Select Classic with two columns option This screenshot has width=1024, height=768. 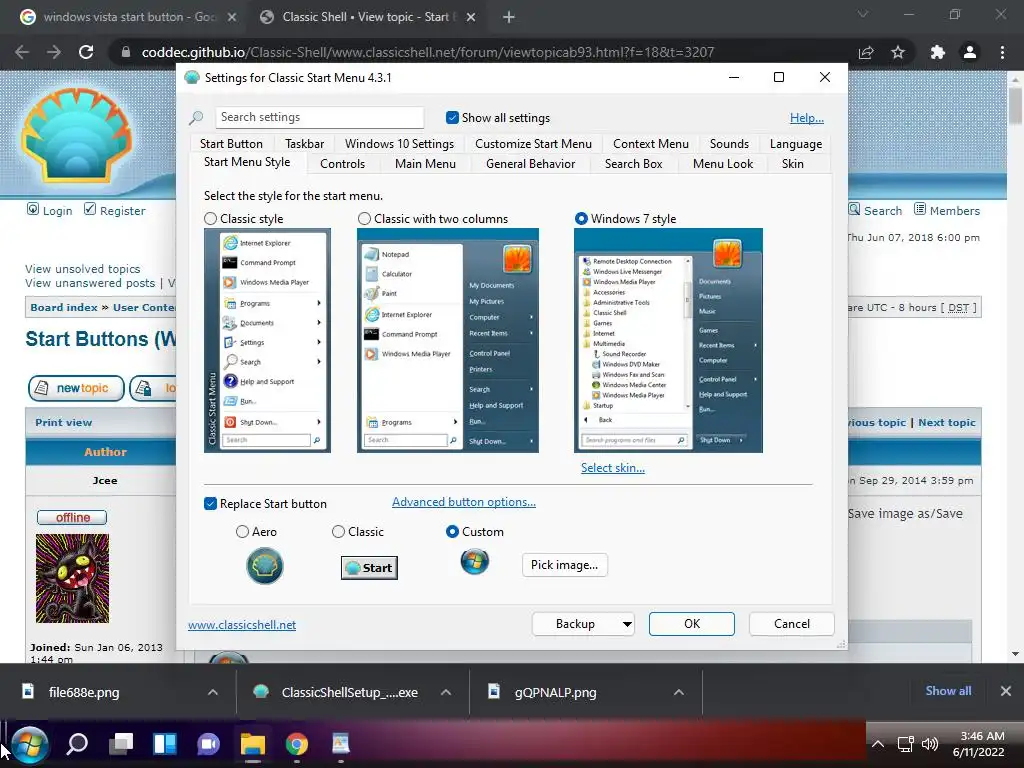(x=364, y=219)
